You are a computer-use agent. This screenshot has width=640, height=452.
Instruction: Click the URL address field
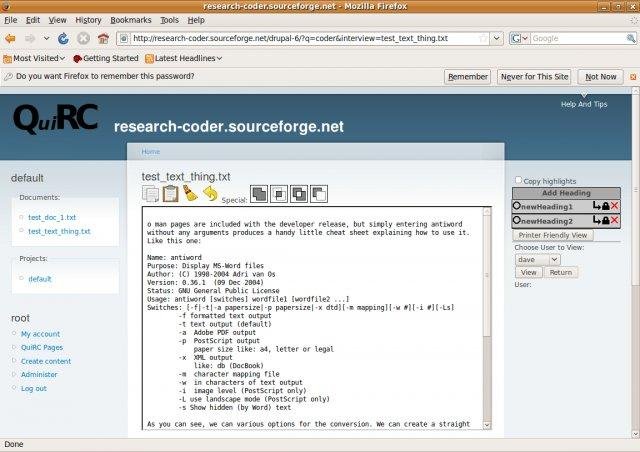(304, 38)
